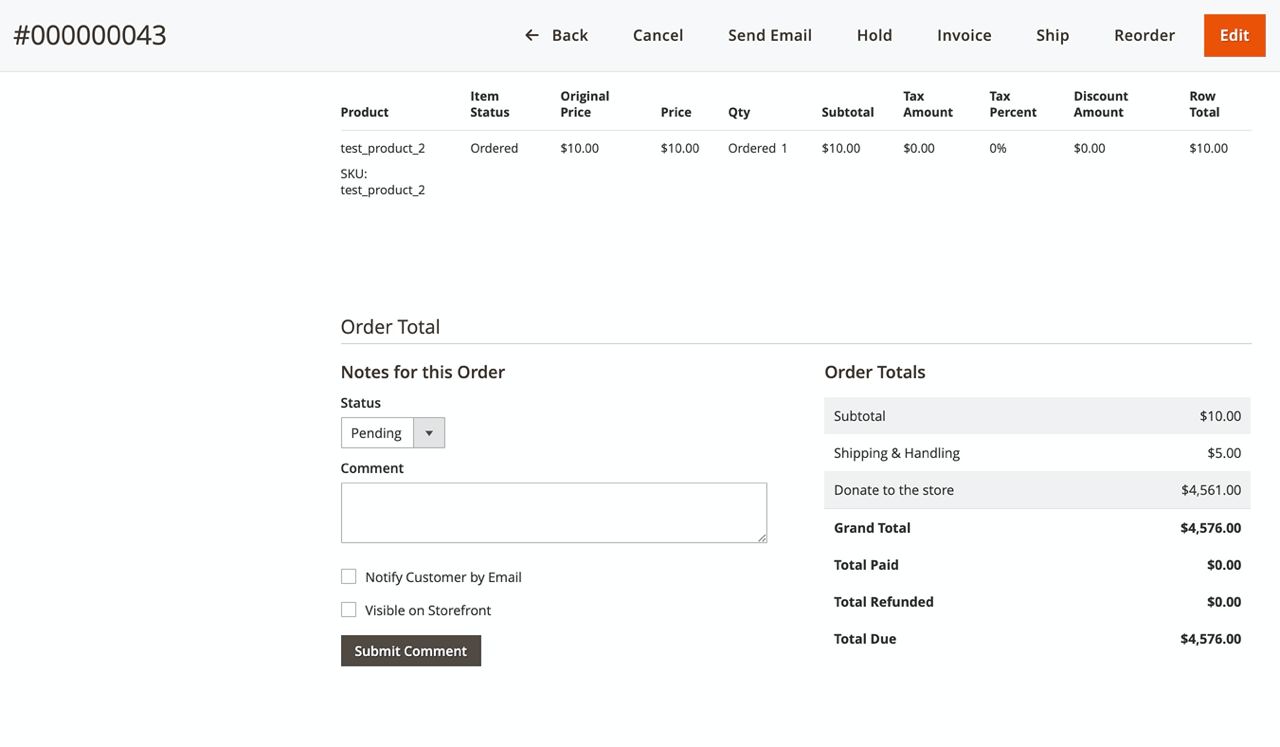Open the Status dropdown showing Pending
Image resolution: width=1280 pixels, height=747 pixels.
pyautogui.click(x=378, y=433)
